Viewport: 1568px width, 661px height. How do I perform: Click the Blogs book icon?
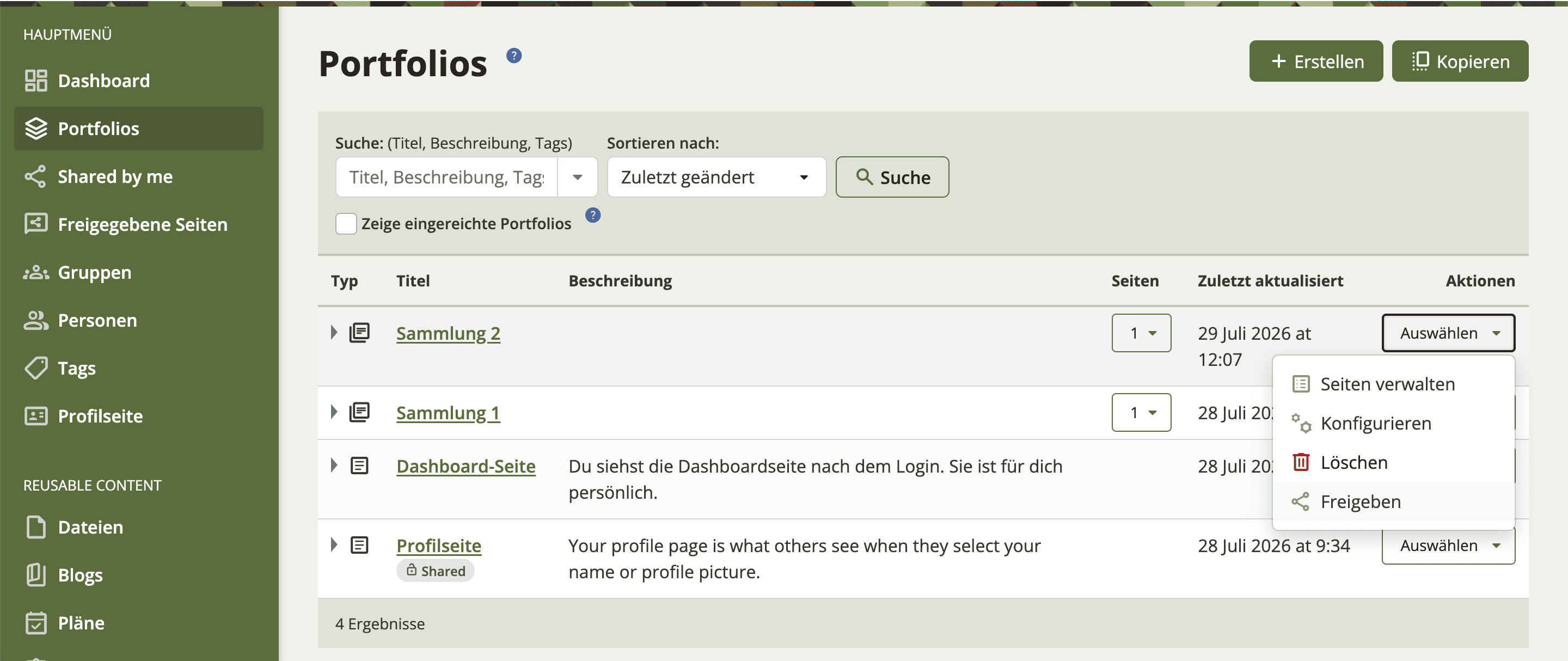[36, 574]
